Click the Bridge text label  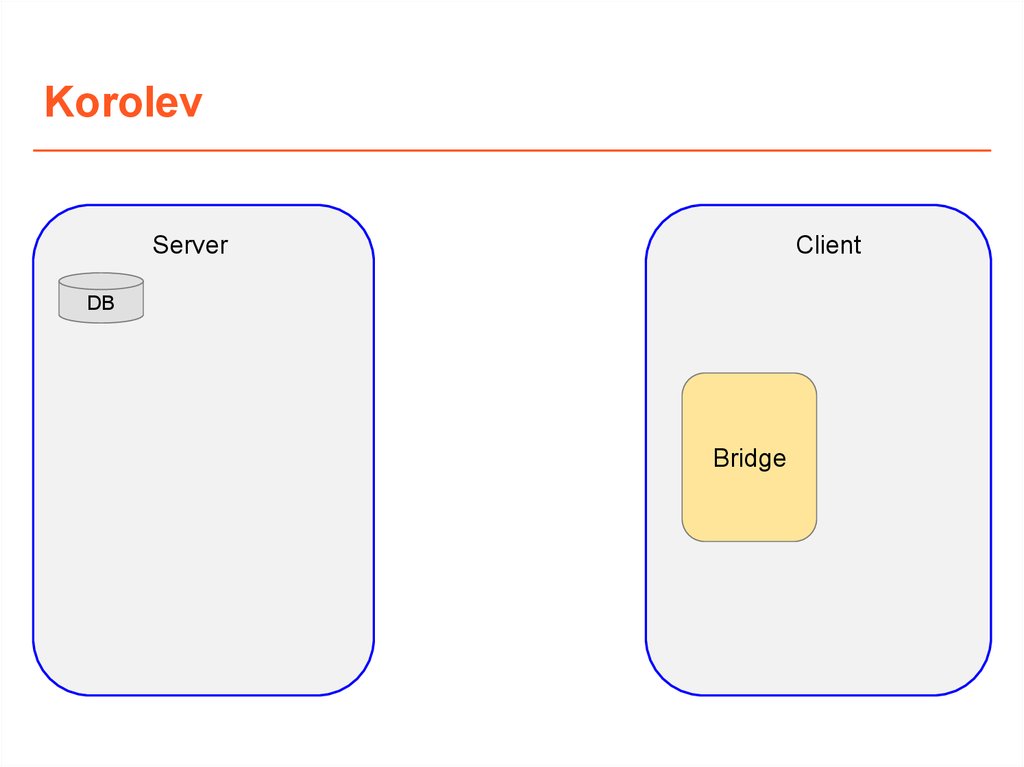749,458
